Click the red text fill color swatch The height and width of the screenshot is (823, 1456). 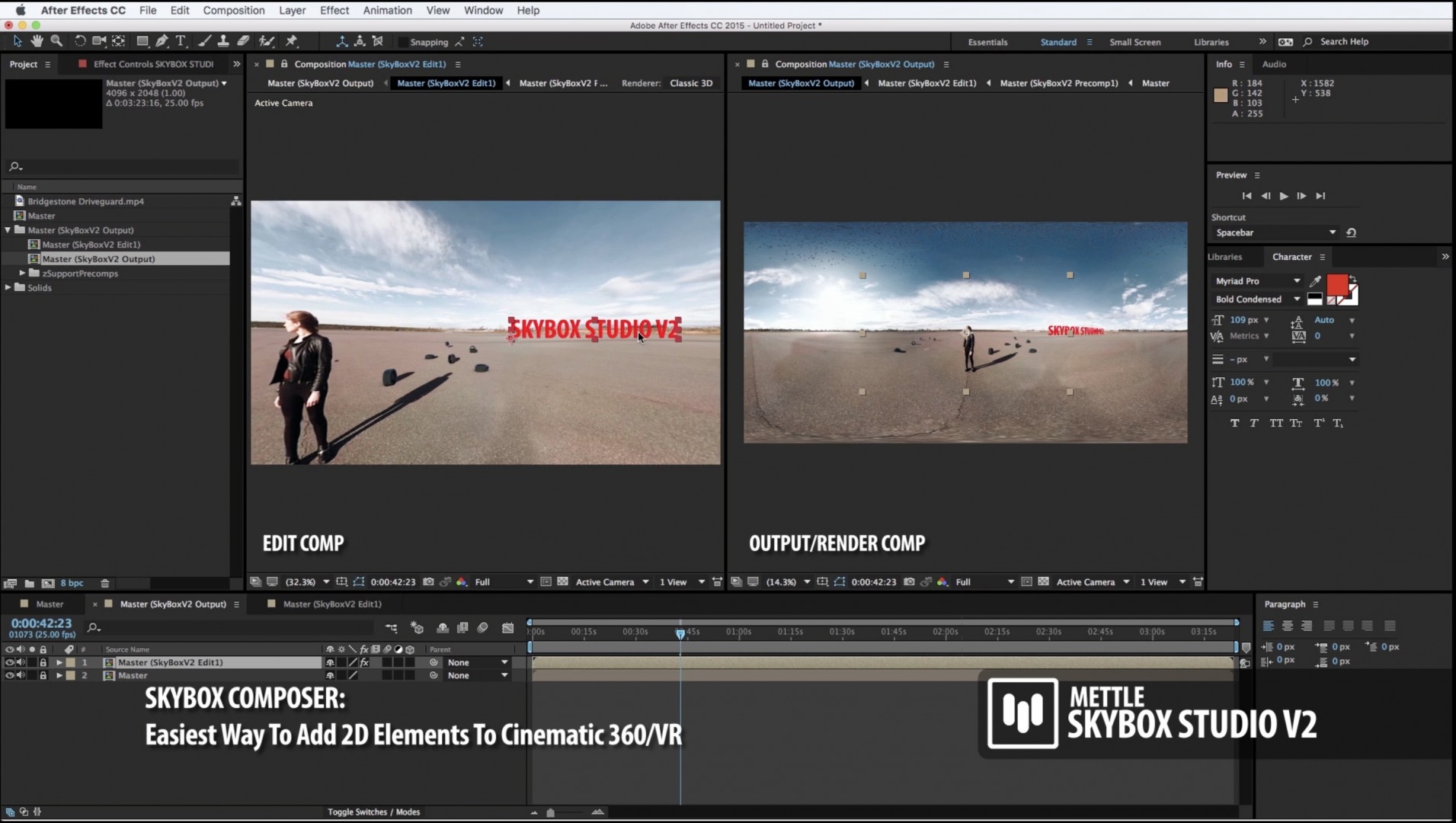click(1337, 286)
